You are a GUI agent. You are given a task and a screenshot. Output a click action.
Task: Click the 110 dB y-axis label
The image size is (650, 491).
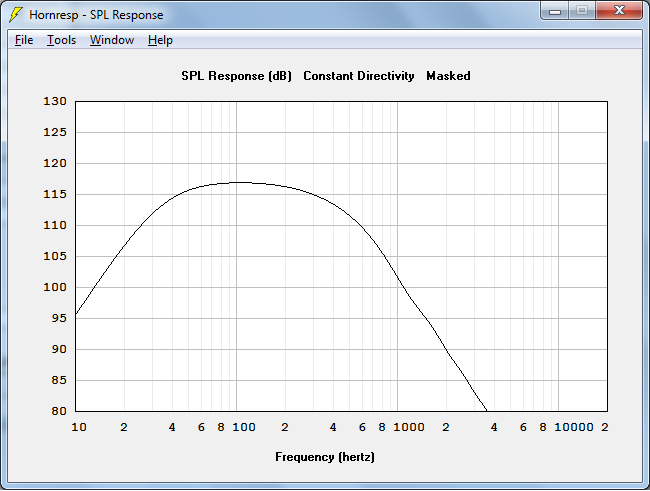(x=55, y=225)
